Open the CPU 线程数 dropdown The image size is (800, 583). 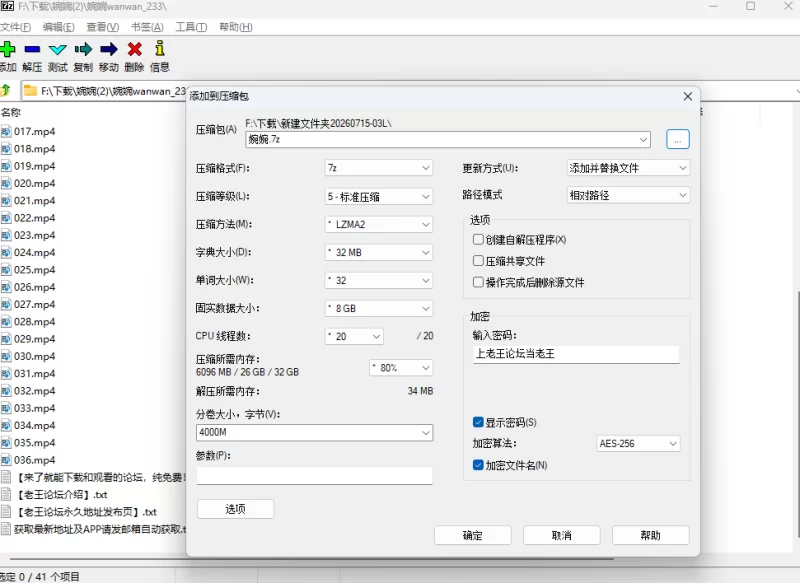[354, 336]
